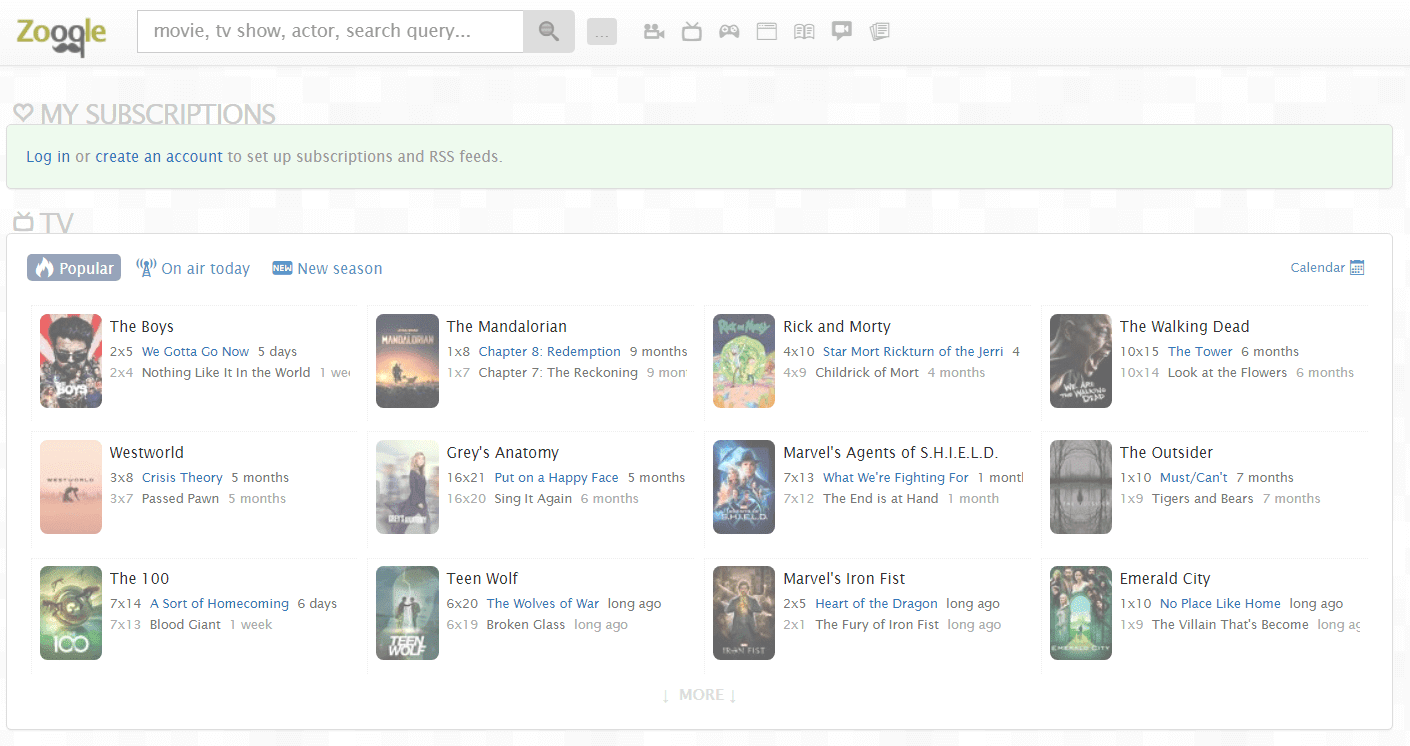1410x746 pixels.
Task: Open Agents of S.H.I.E.L.D. poster thumbnail
Action: tap(744, 487)
